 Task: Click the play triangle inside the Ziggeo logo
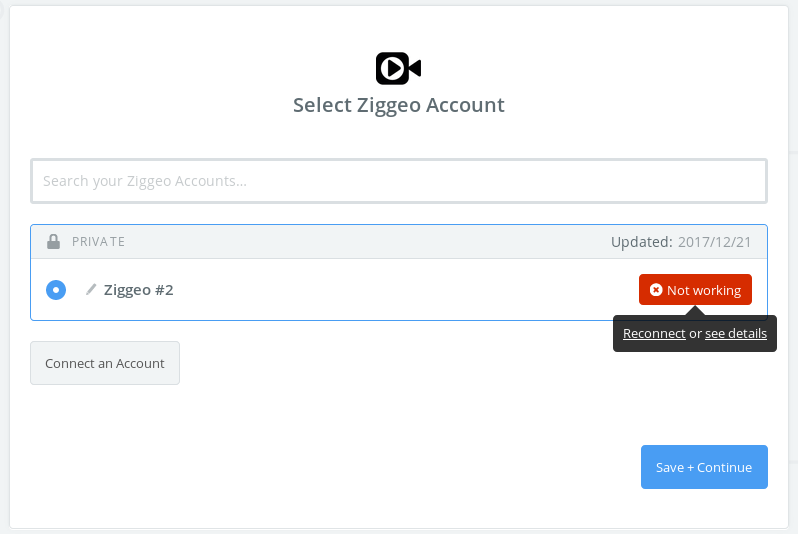(392, 68)
